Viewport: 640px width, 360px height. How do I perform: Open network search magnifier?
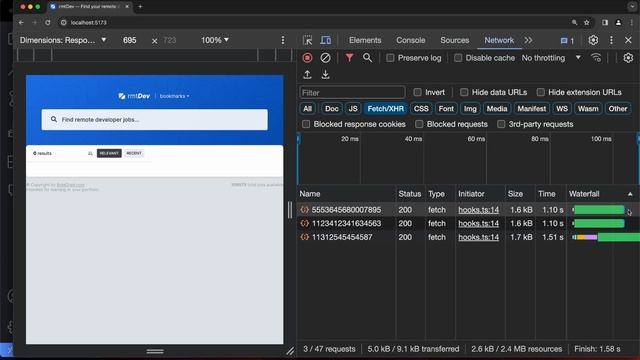[367, 58]
